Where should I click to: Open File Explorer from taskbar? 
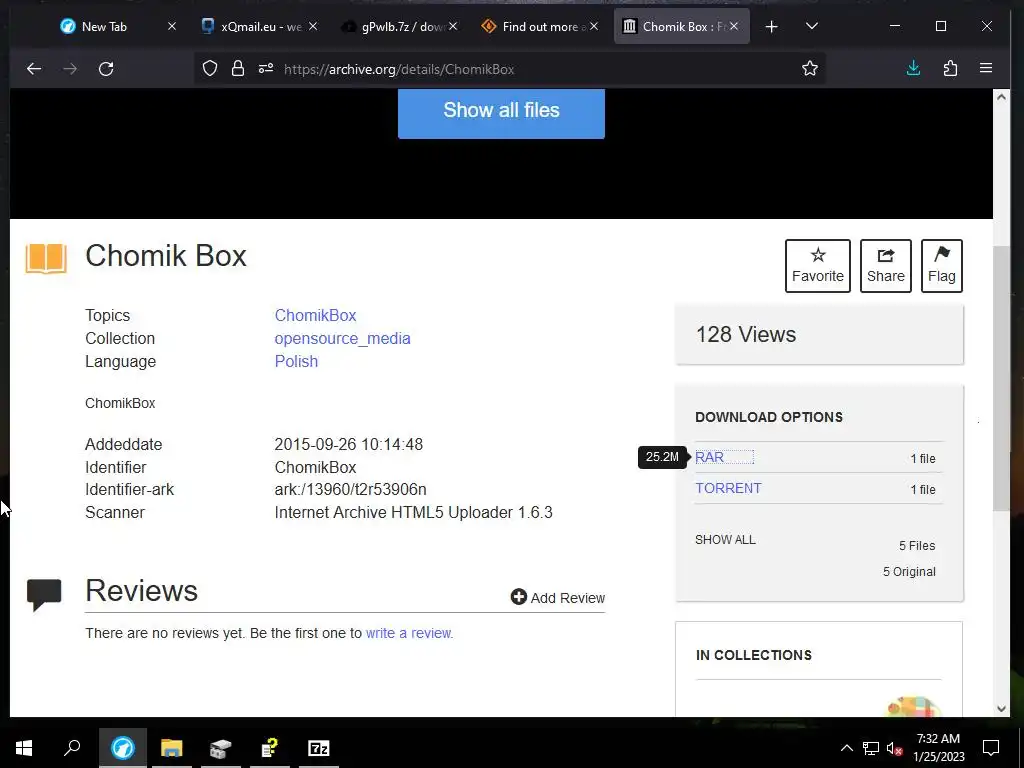click(x=172, y=748)
